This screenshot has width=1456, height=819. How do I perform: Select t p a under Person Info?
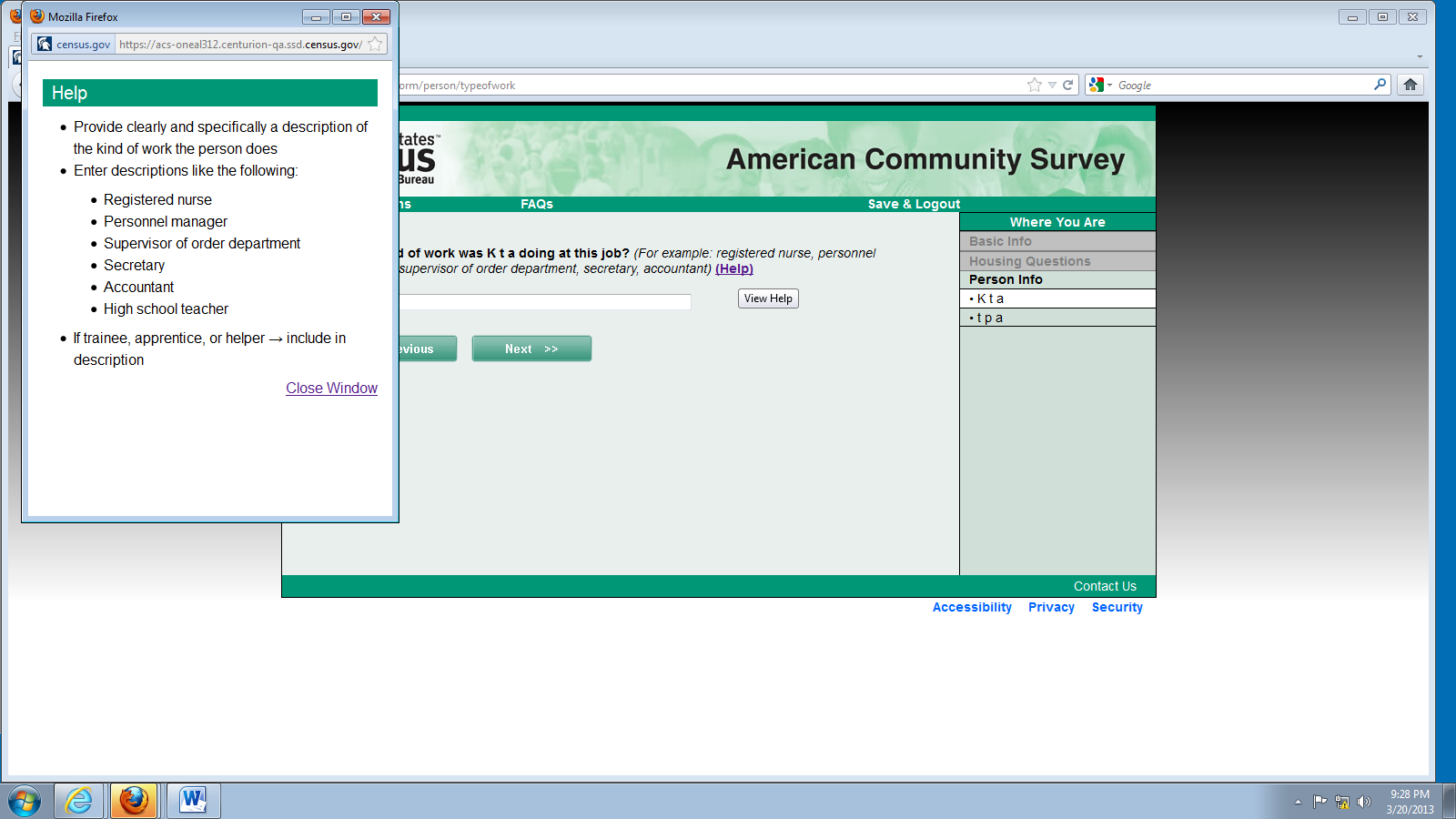point(990,318)
